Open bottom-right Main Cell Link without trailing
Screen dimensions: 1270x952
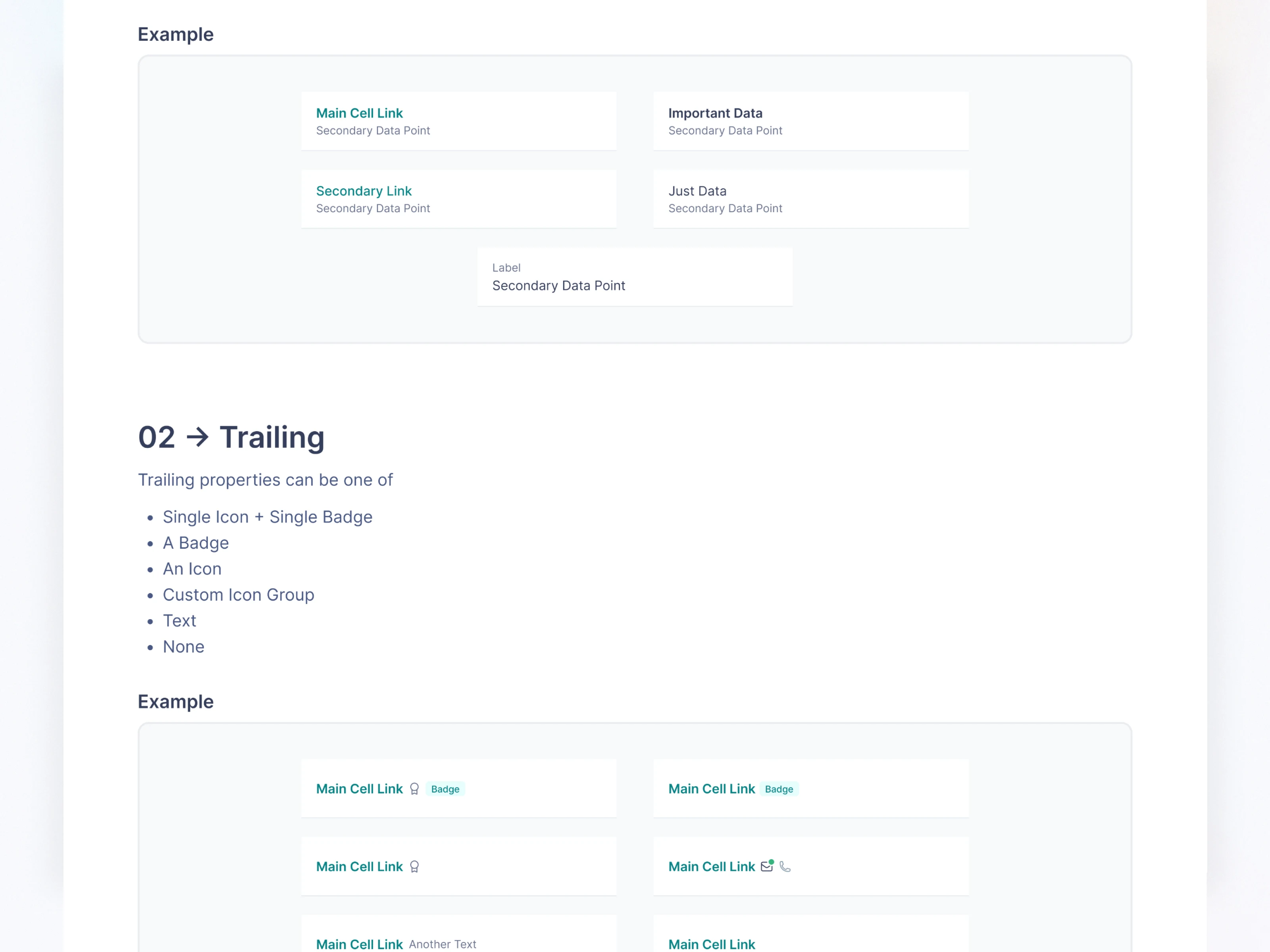(x=711, y=944)
